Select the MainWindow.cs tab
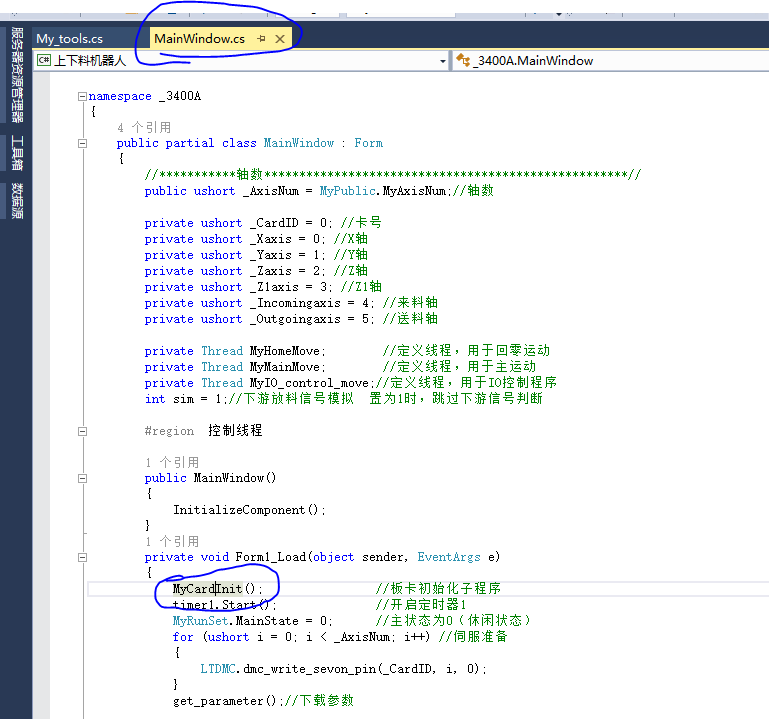Viewport: 769px width, 719px height. [x=199, y=39]
